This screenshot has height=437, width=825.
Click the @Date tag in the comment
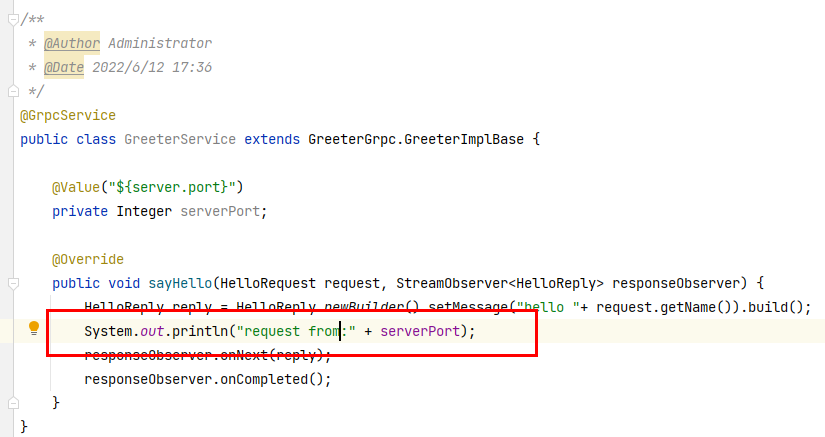point(64,68)
